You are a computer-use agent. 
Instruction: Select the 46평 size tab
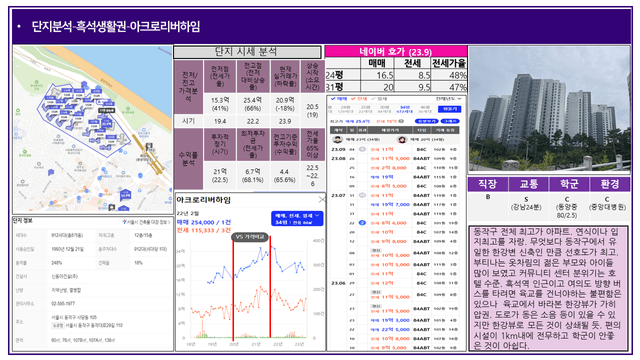click(x=424, y=109)
